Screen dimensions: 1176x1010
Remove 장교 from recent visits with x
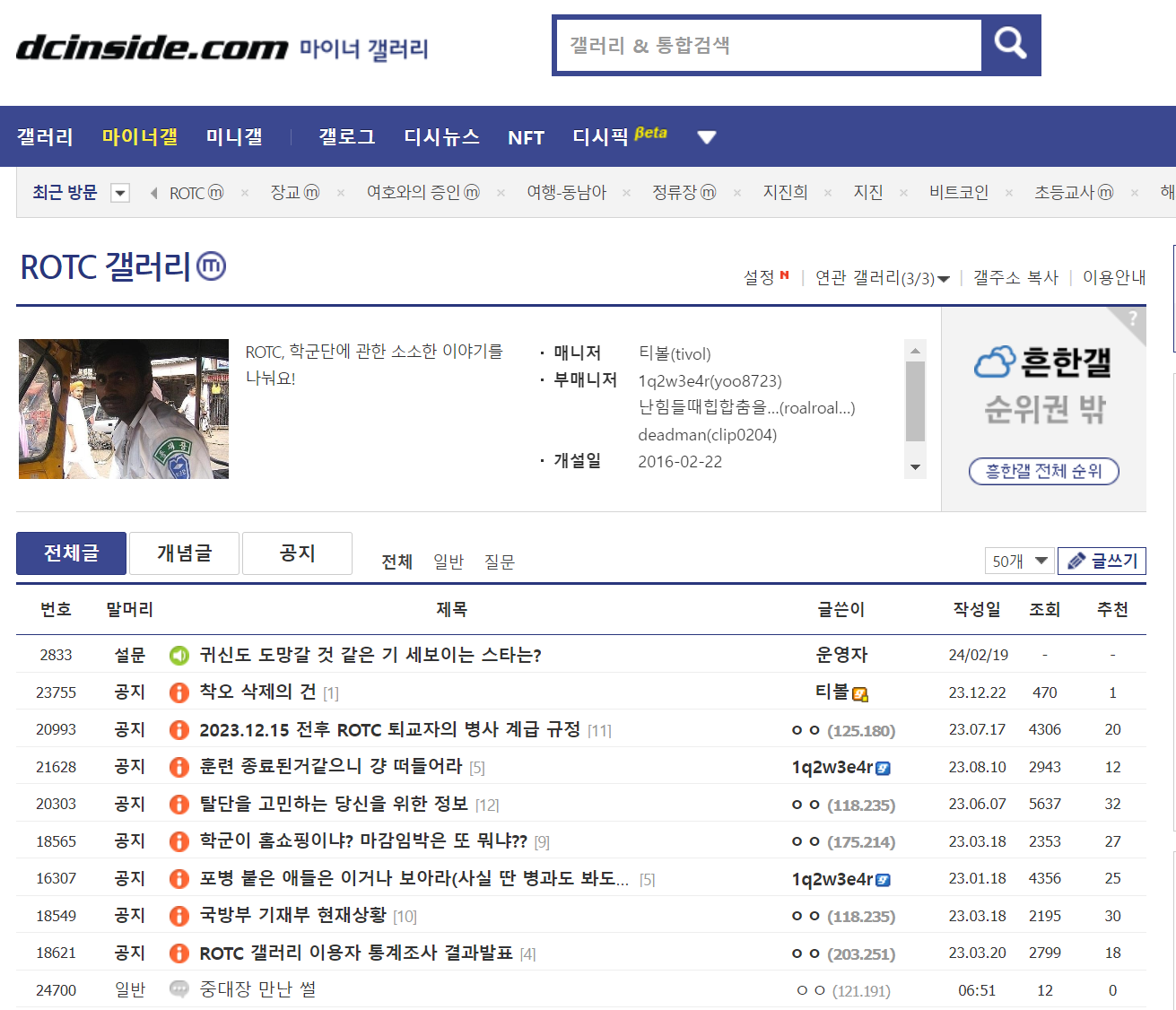coord(340,193)
